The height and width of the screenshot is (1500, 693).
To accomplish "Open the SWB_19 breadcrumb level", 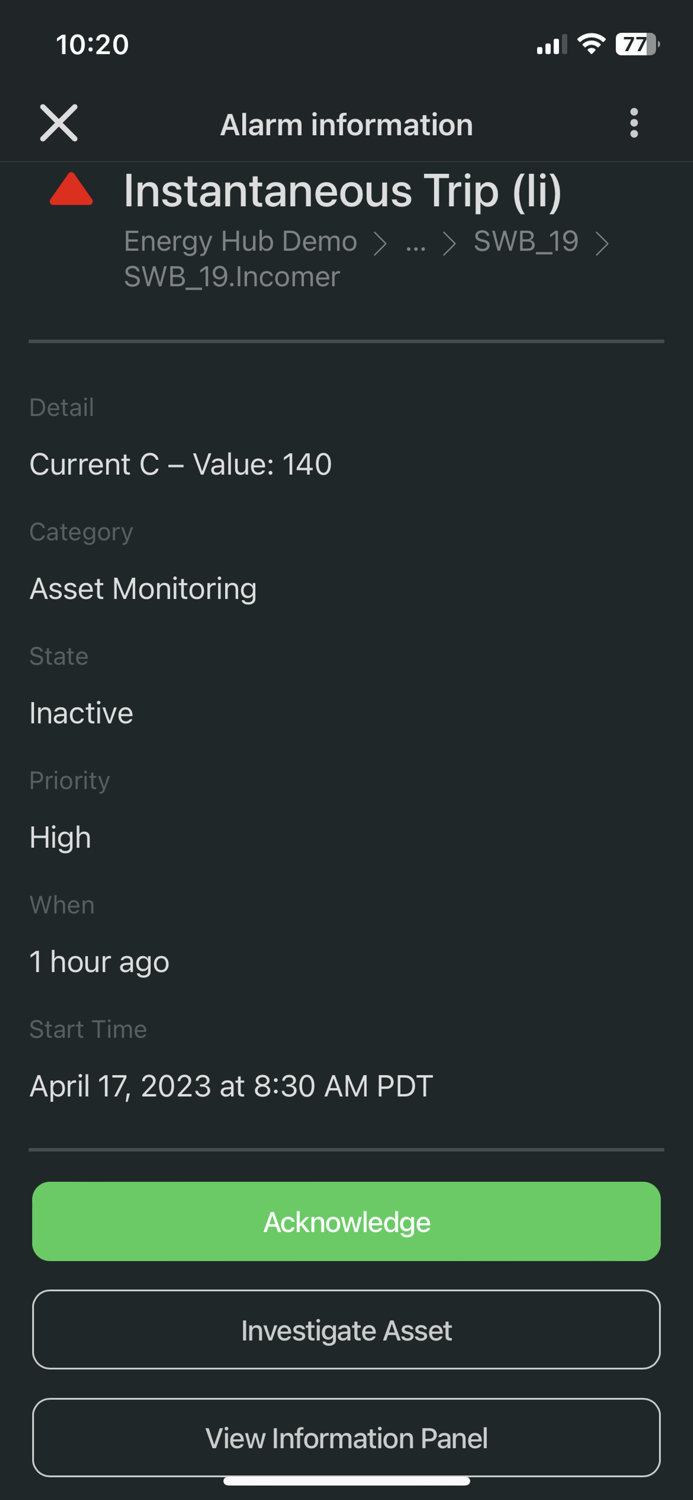I will pyautogui.click(x=526, y=242).
